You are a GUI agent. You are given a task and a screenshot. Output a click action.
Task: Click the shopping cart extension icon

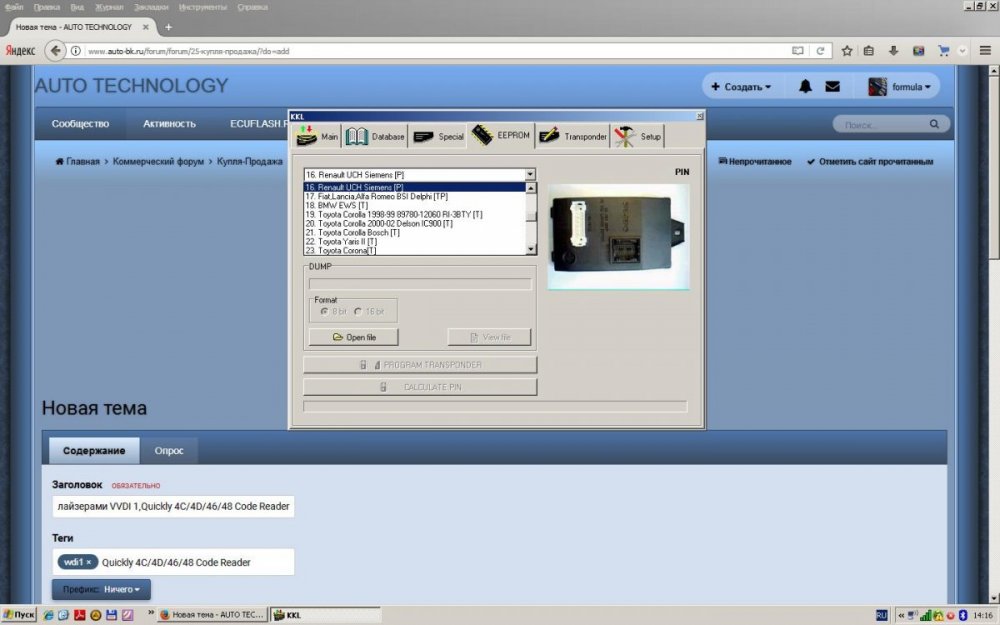pyautogui.click(x=943, y=50)
